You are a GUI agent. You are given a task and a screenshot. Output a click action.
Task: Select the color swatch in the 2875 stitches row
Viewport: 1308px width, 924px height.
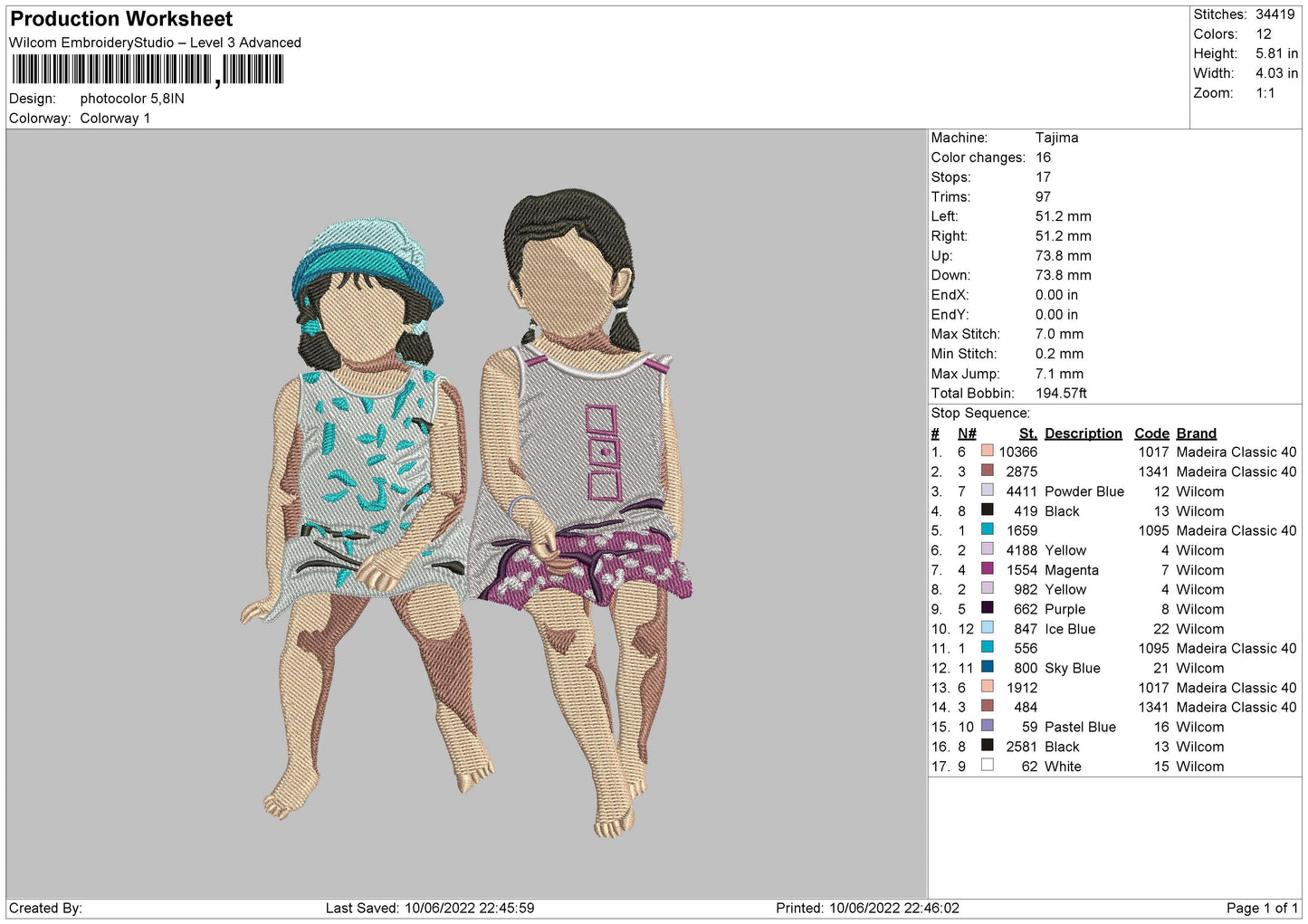(x=988, y=471)
